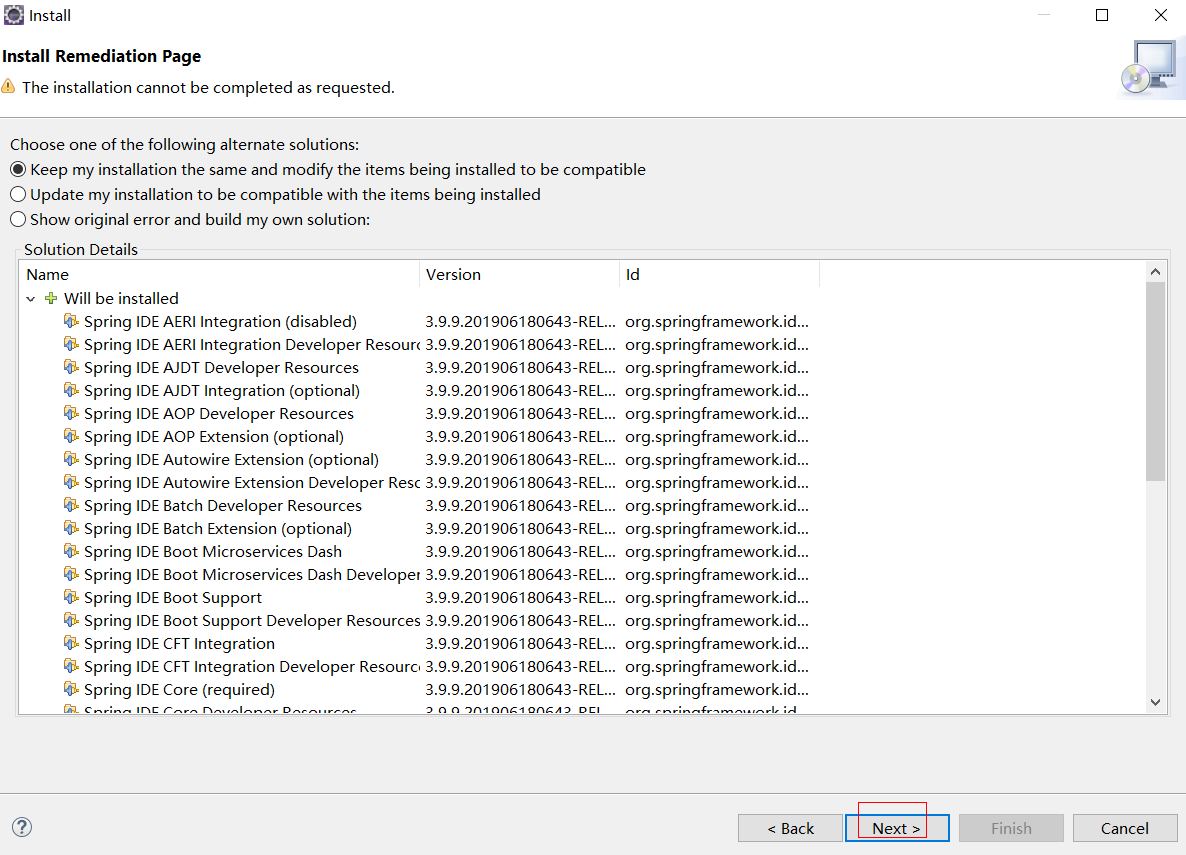Click the Spring IDE Batch Extension item icon
1186x855 pixels.
71,528
